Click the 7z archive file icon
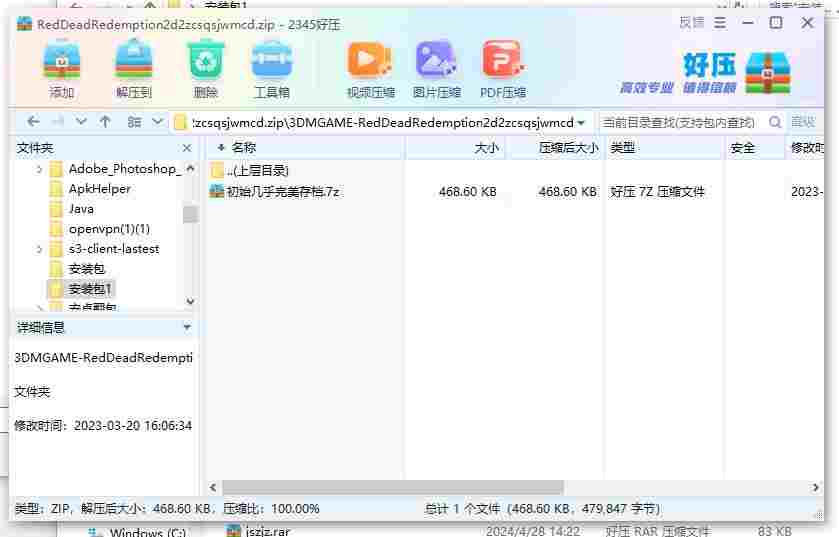 click(217, 191)
